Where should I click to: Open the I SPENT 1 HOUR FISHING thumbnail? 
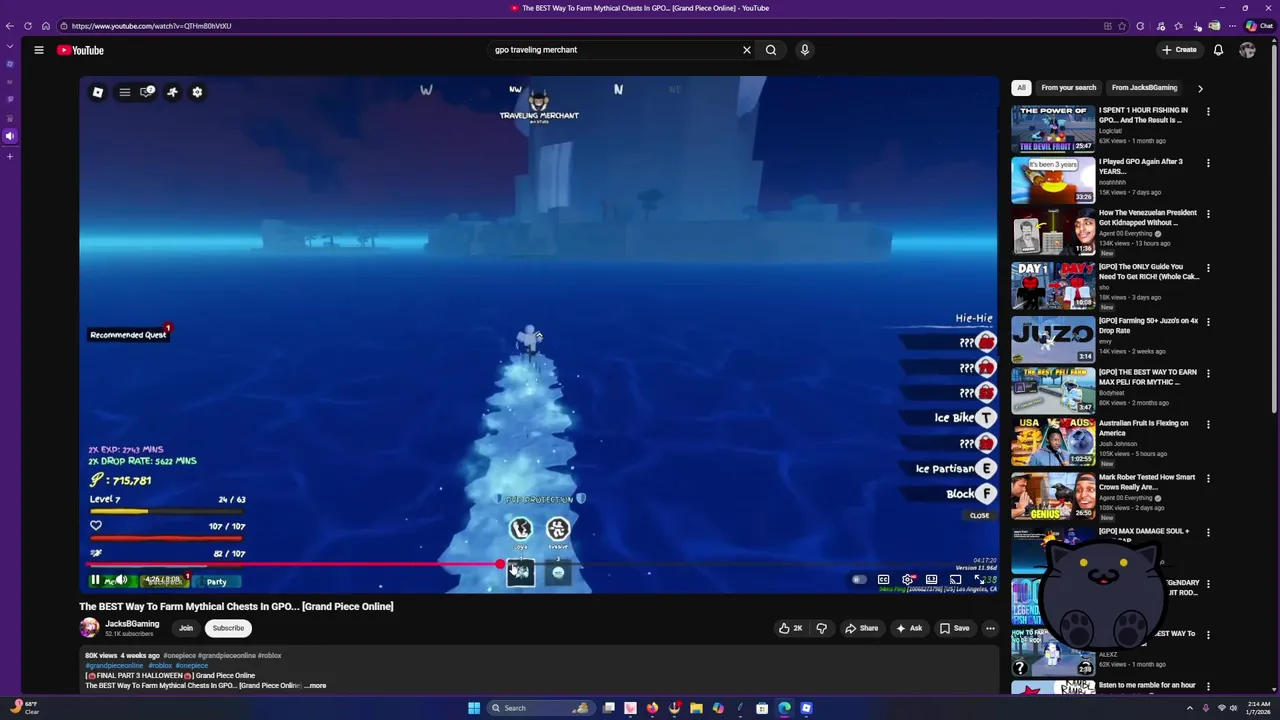pos(1053,129)
